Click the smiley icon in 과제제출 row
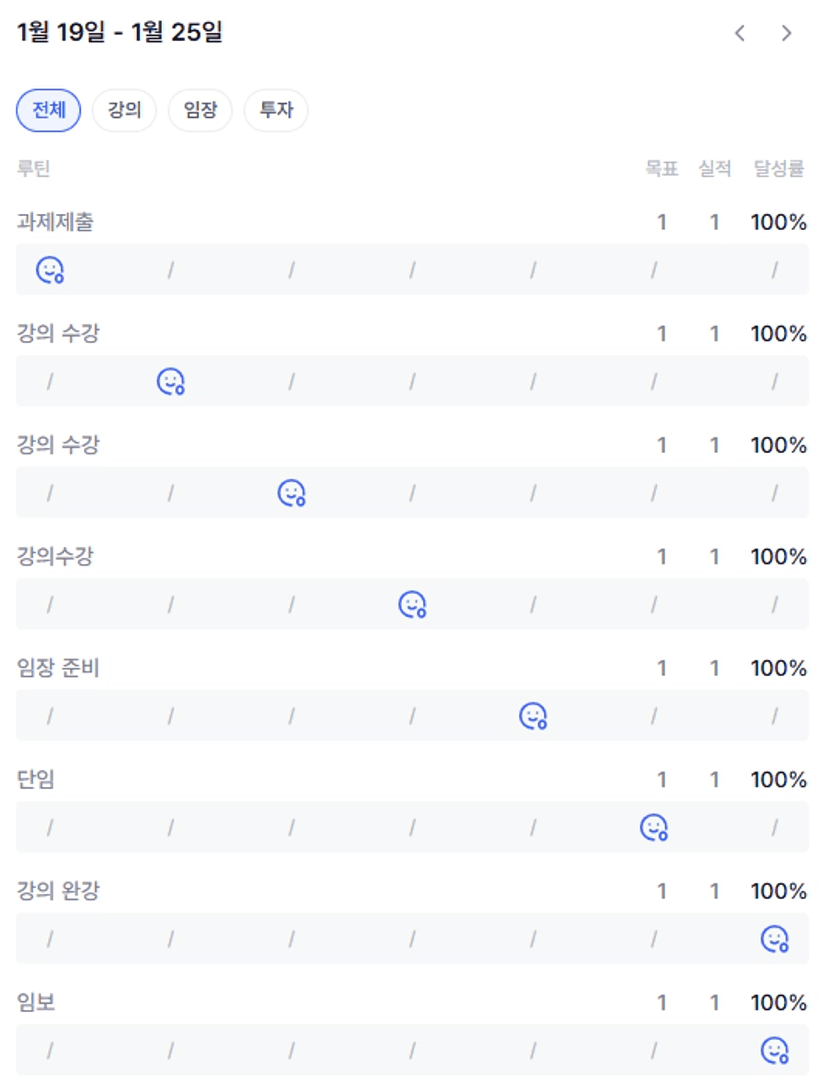Screen dimensions: 827x1089 (x=50, y=270)
